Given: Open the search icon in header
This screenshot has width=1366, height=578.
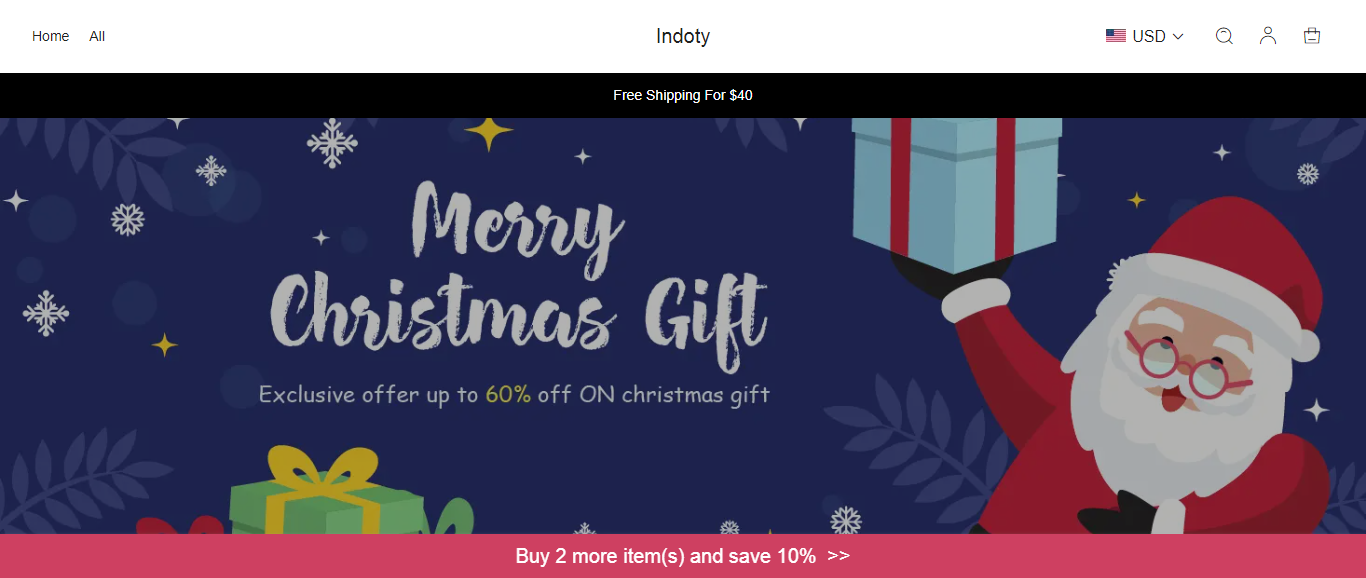Looking at the screenshot, I should (1224, 36).
